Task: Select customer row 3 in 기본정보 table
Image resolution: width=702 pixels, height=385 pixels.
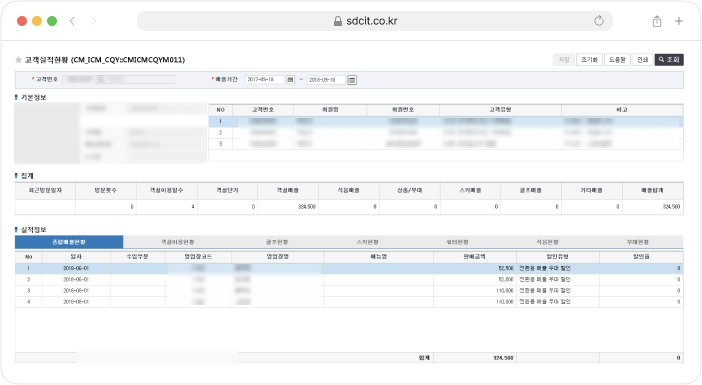Action: [446, 144]
